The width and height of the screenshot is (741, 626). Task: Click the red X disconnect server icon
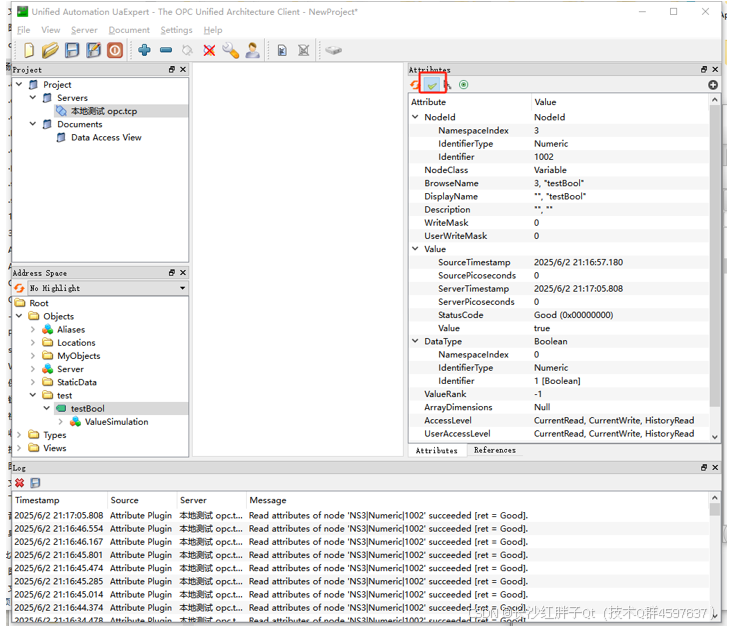pyautogui.click(x=209, y=50)
